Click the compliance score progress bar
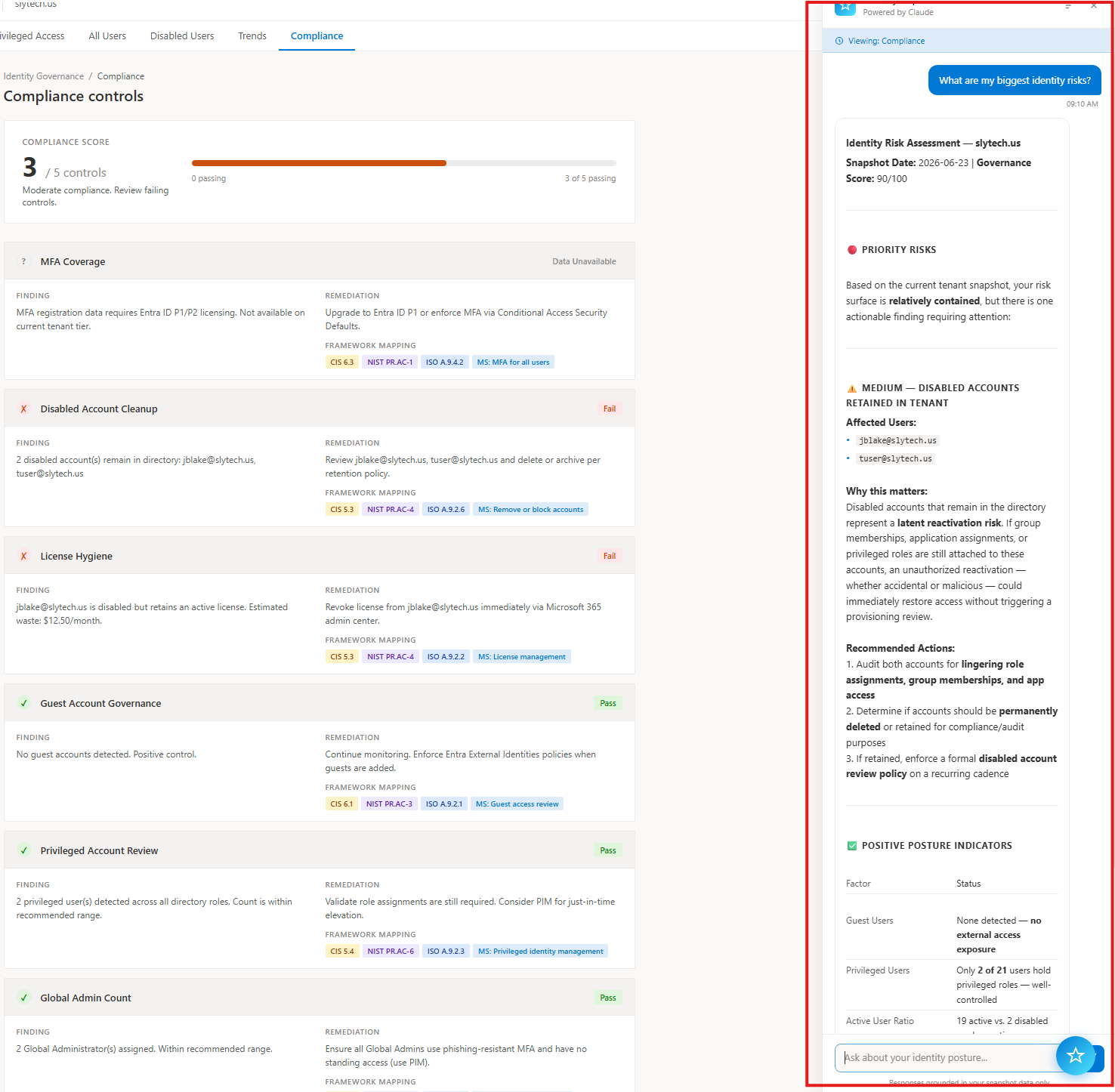The width and height of the screenshot is (1115, 1092). point(404,163)
